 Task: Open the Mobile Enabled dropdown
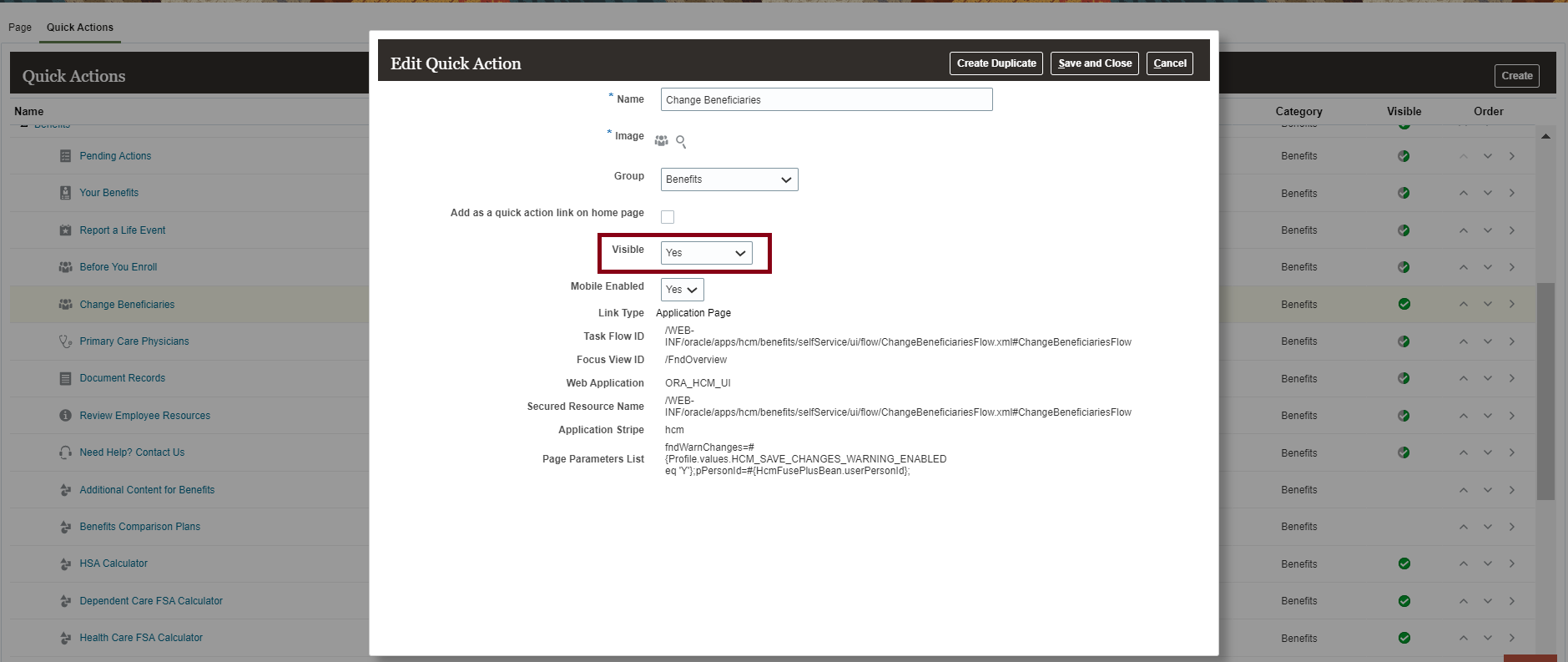(x=682, y=290)
